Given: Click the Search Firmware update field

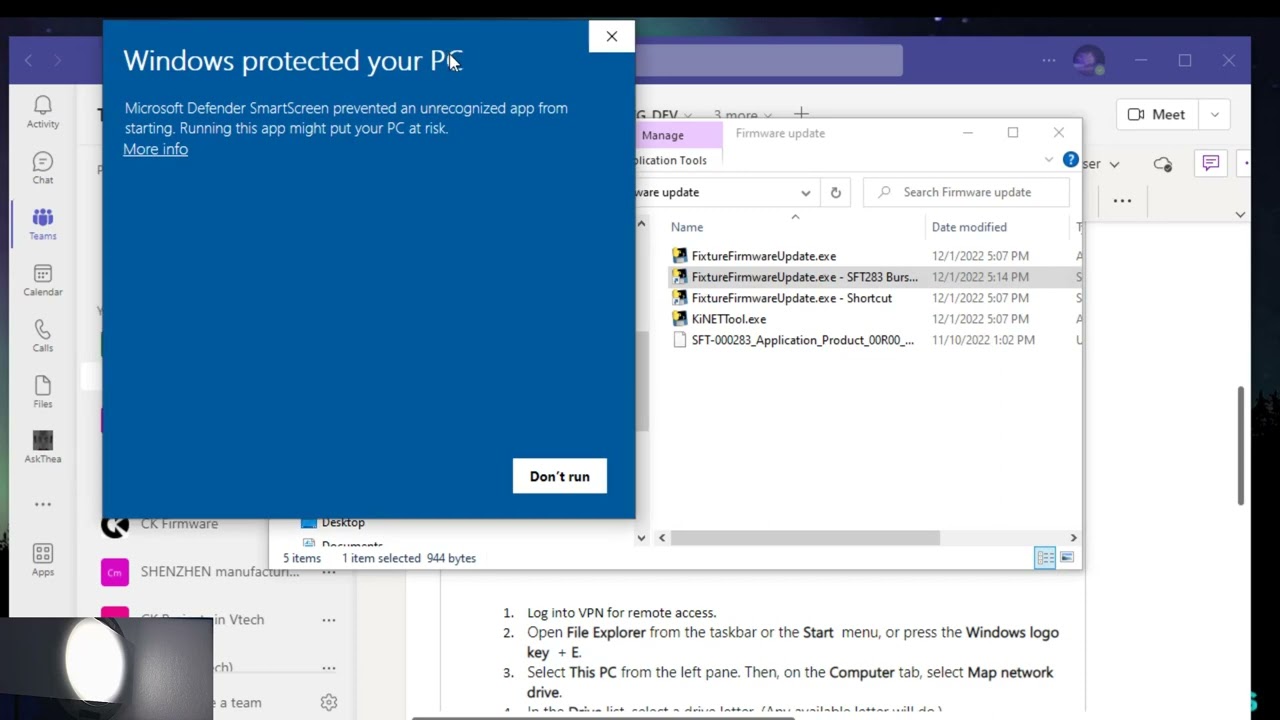Looking at the screenshot, I should [x=966, y=192].
